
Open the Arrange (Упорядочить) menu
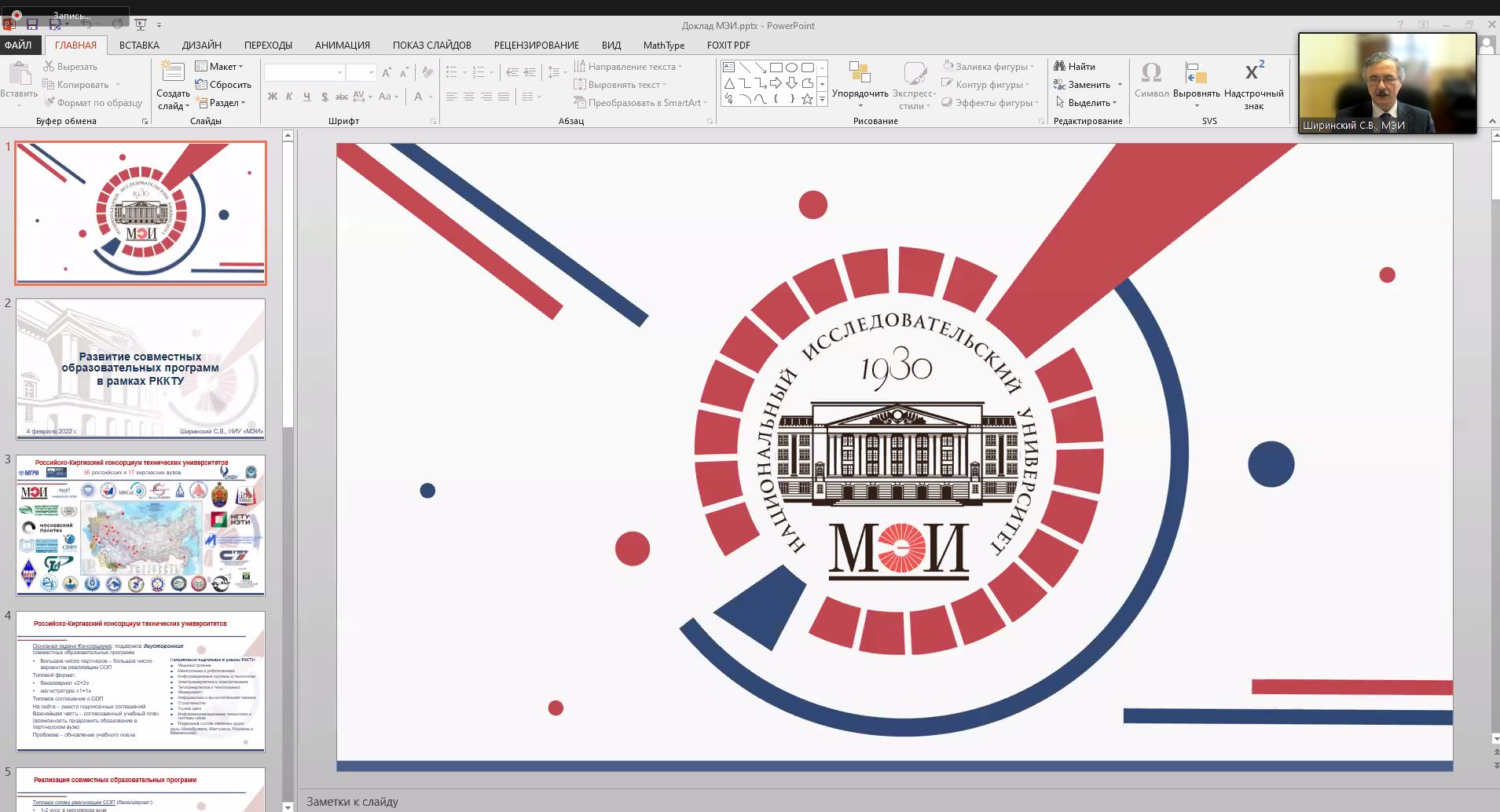[x=860, y=85]
